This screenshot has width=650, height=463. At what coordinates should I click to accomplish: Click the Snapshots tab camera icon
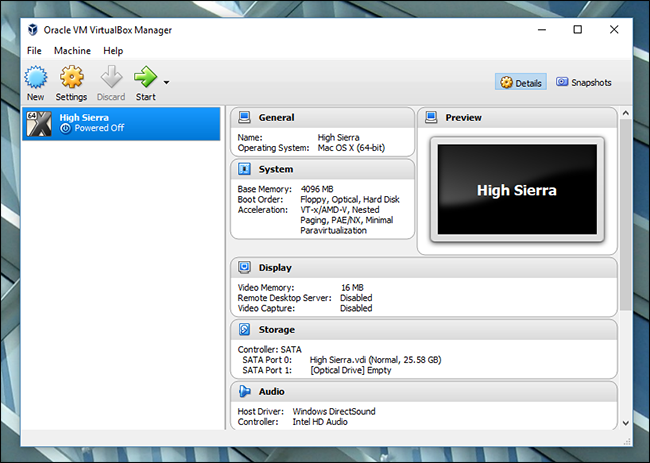562,82
